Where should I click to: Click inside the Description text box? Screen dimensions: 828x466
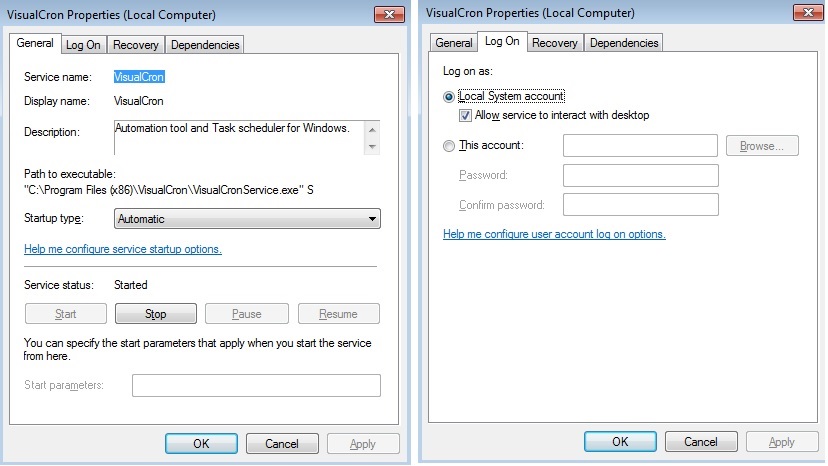coord(238,138)
